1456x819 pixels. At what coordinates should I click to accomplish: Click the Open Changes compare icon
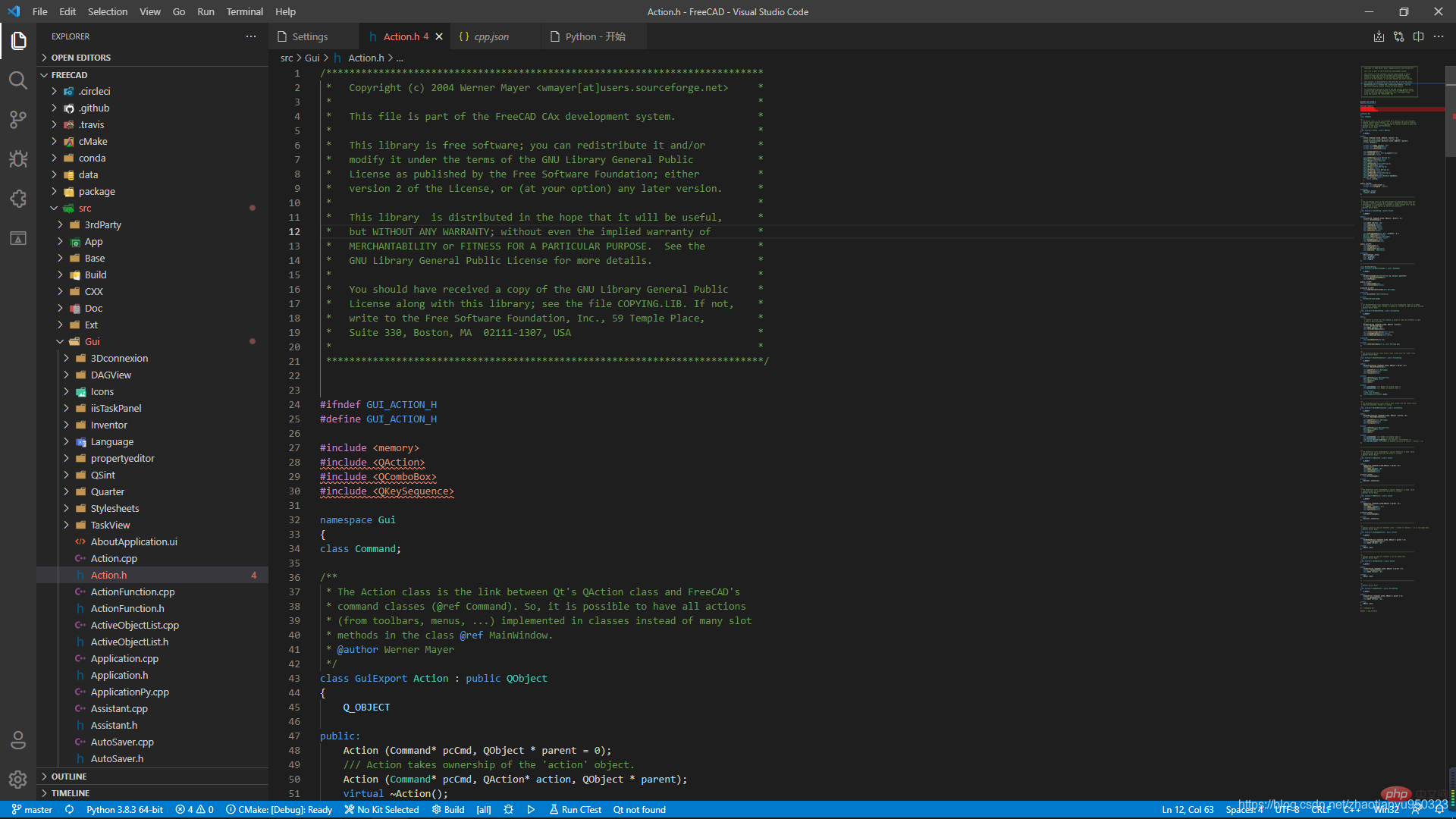tap(1398, 36)
